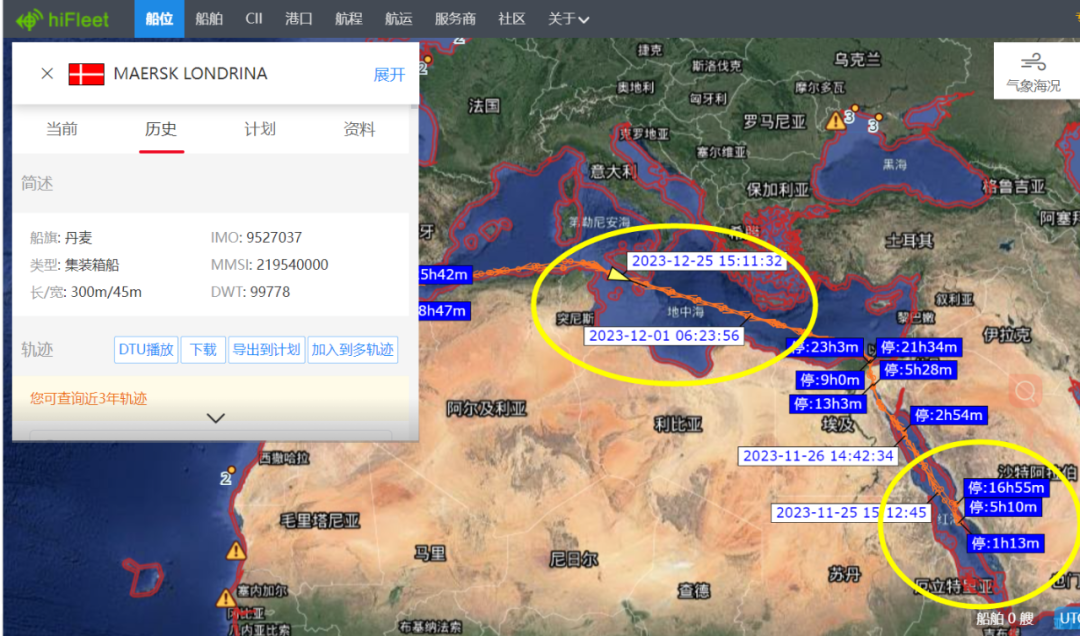
Task: Click the DTU播放 playback button
Action: [x=146, y=350]
